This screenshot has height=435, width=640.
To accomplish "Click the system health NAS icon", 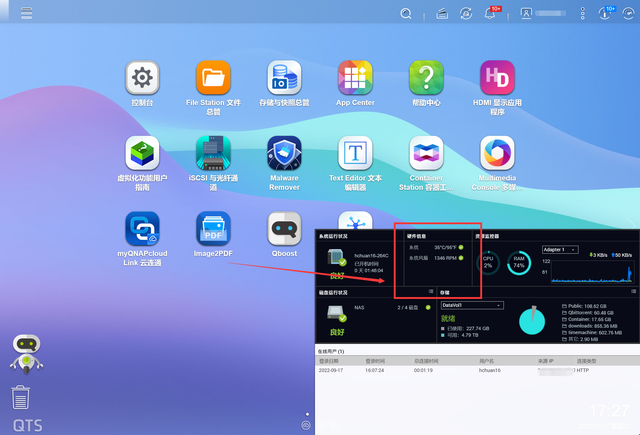I will 337,258.
